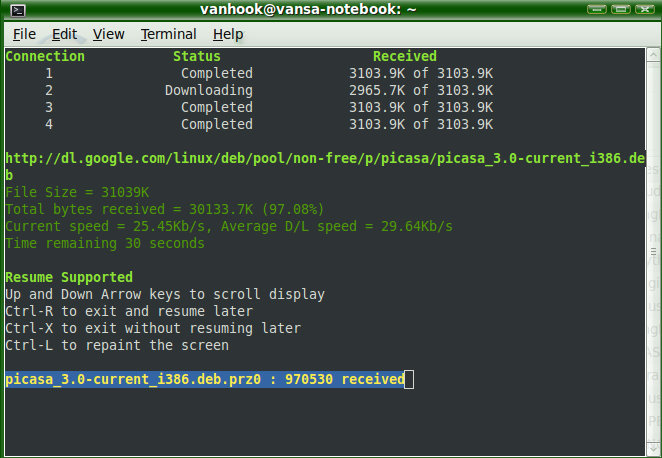662x458 pixels.
Task: Open the Edit menu
Action: point(64,34)
